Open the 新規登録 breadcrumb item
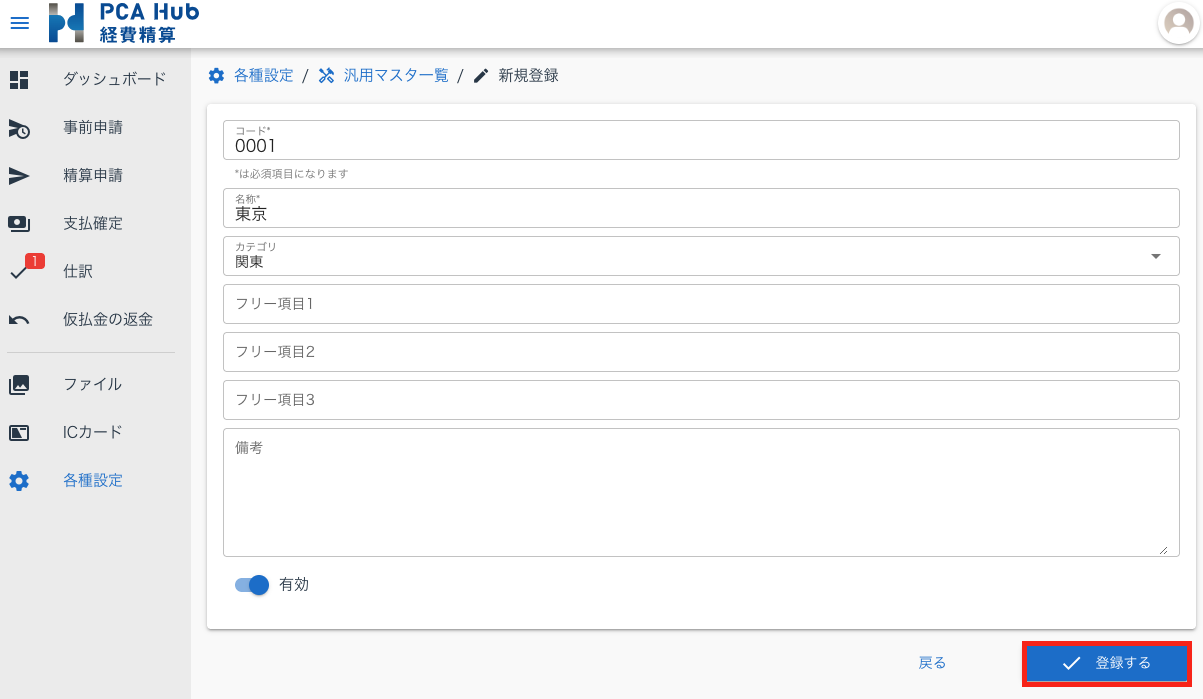1203x699 pixels. 530,75
